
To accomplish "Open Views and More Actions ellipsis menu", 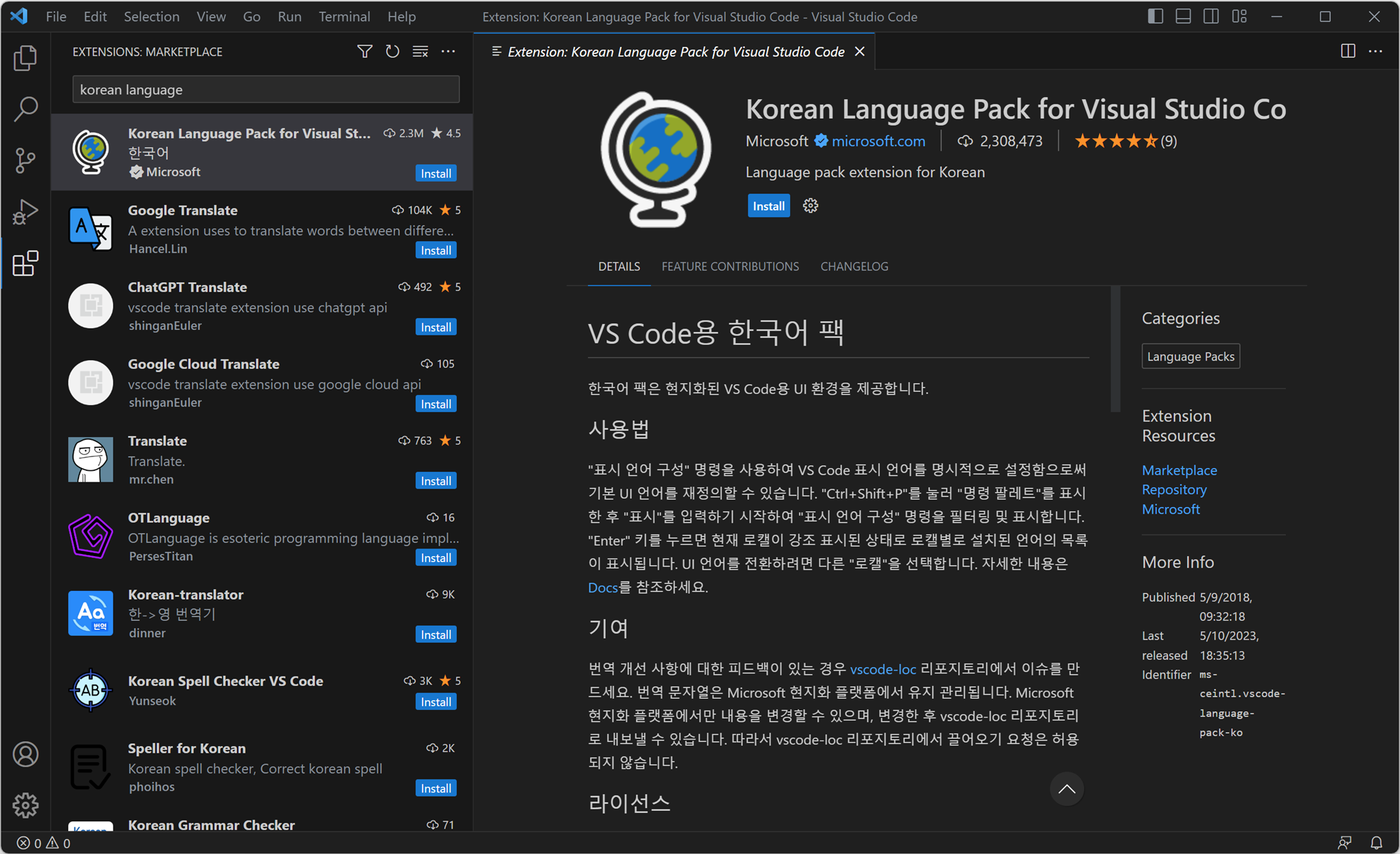I will 448,52.
